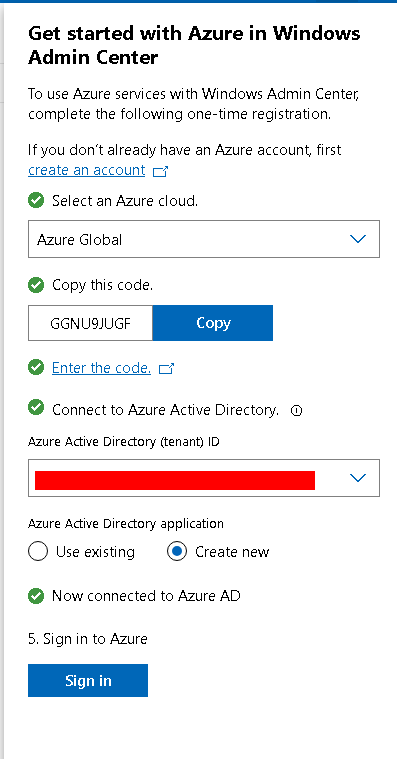
Task: Select the Use existing radio button
Action: [38, 551]
